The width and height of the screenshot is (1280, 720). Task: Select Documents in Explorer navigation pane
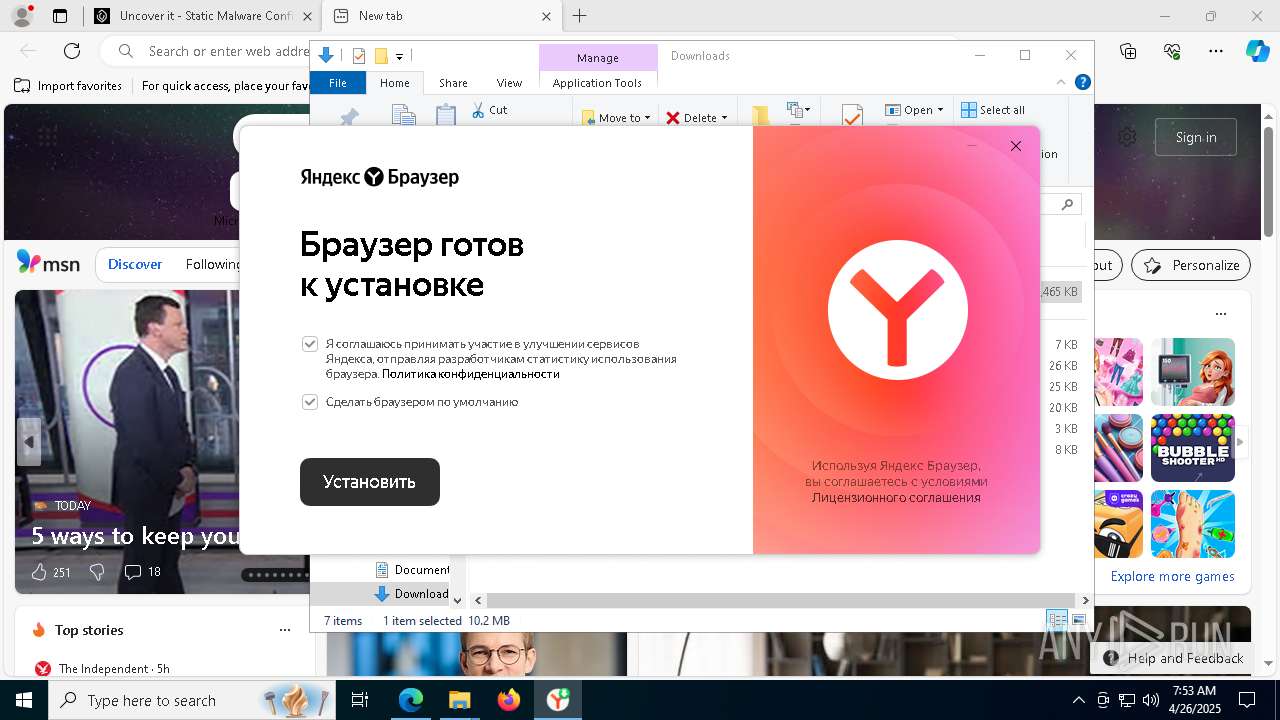[x=413, y=570]
